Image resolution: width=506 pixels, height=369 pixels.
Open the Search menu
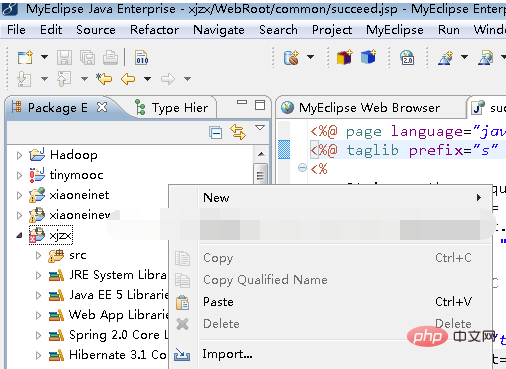coord(278,30)
